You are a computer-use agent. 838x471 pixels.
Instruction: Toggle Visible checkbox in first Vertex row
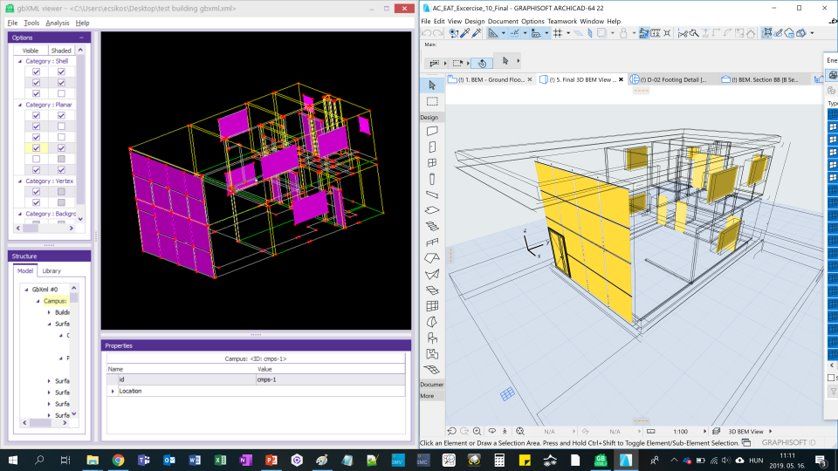coord(36,191)
